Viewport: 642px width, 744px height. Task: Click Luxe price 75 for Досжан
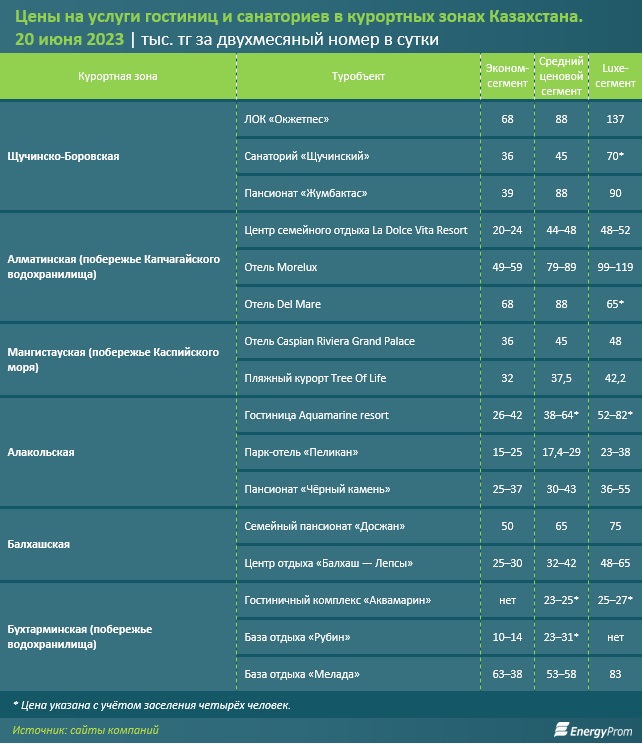(x=615, y=526)
